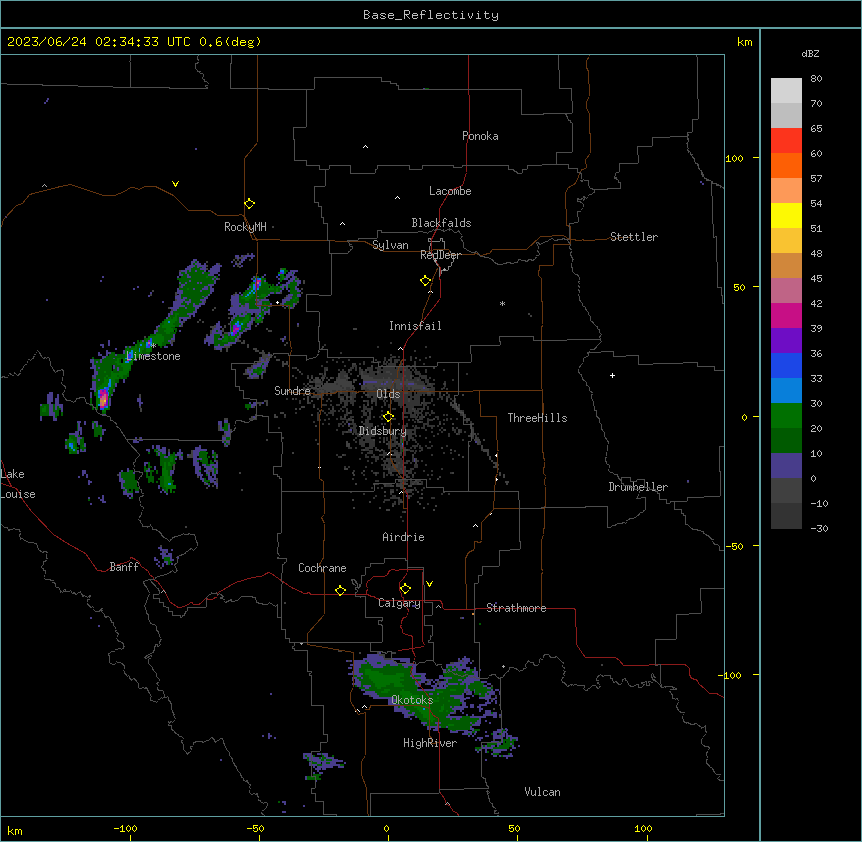Click the yellow V marker northeast of Calgary
Image resolution: width=862 pixels, height=842 pixels.
429,584
